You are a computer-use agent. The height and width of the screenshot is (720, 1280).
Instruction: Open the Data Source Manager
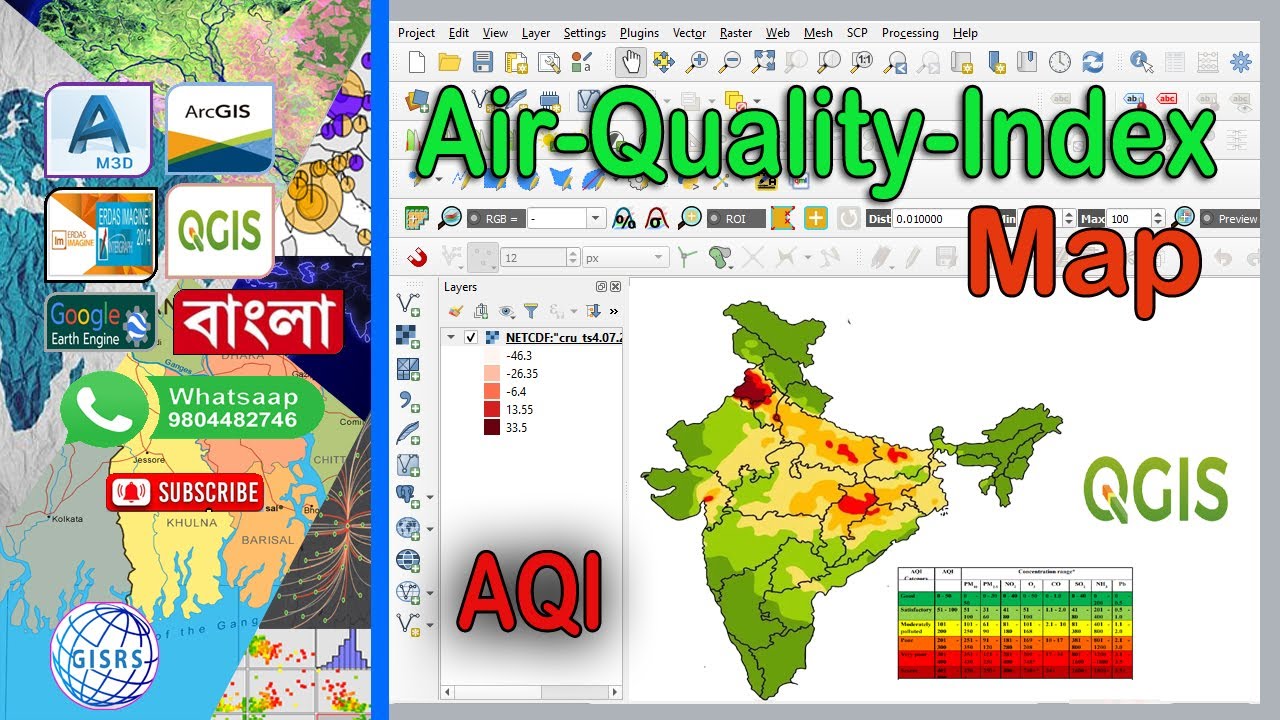pyautogui.click(x=417, y=101)
